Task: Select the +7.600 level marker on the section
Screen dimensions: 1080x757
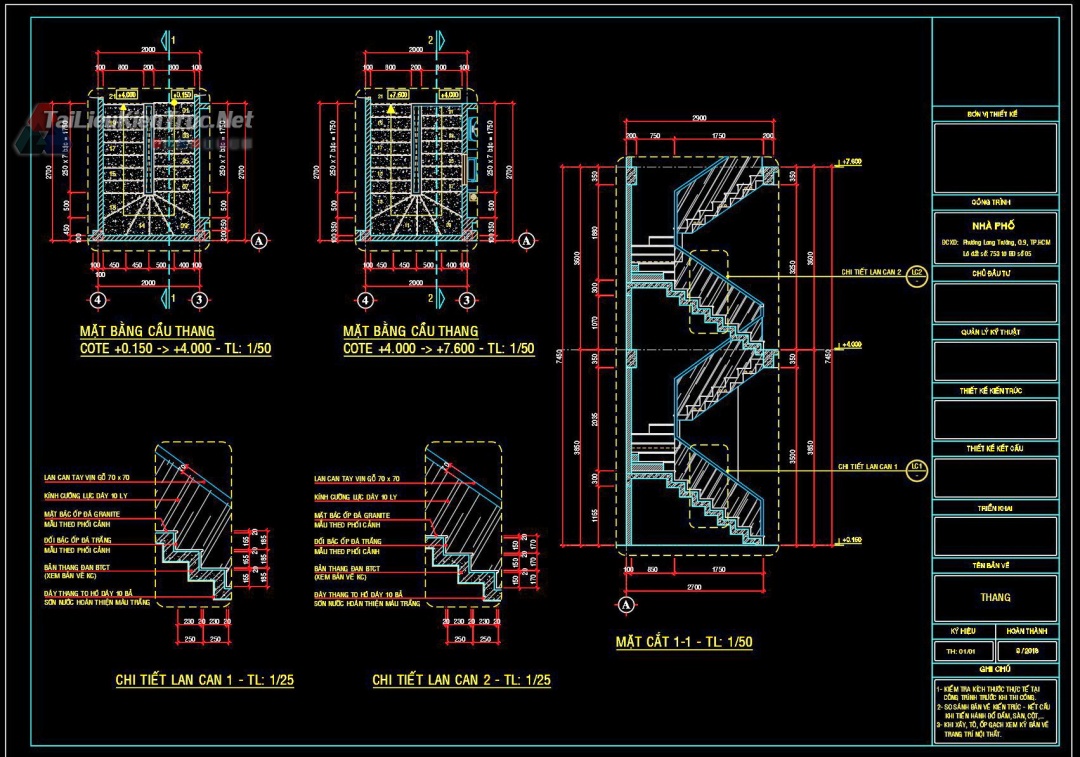Action: (850, 162)
